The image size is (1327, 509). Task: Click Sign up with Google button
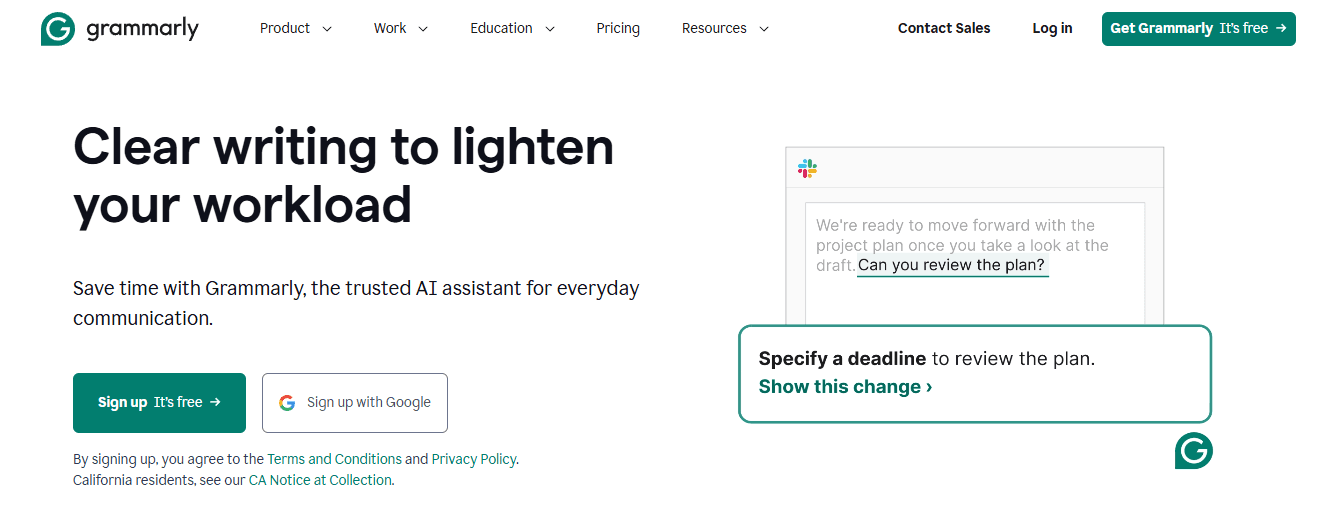355,403
